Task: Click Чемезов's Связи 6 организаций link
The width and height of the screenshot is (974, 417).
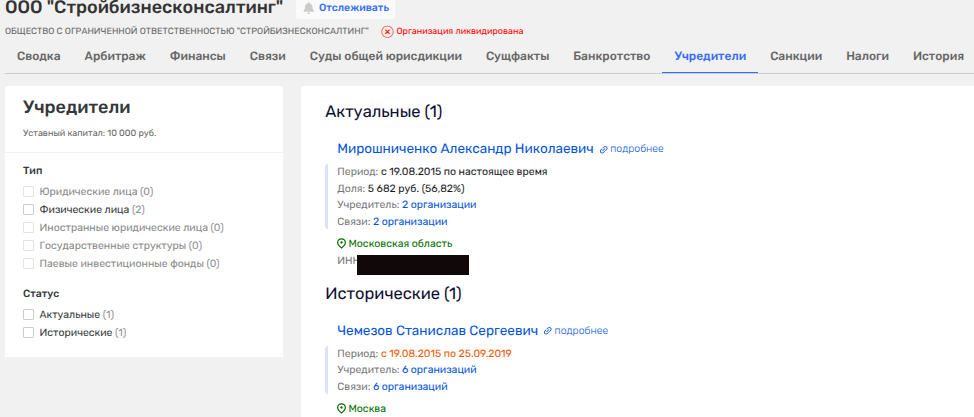Action: pos(410,386)
